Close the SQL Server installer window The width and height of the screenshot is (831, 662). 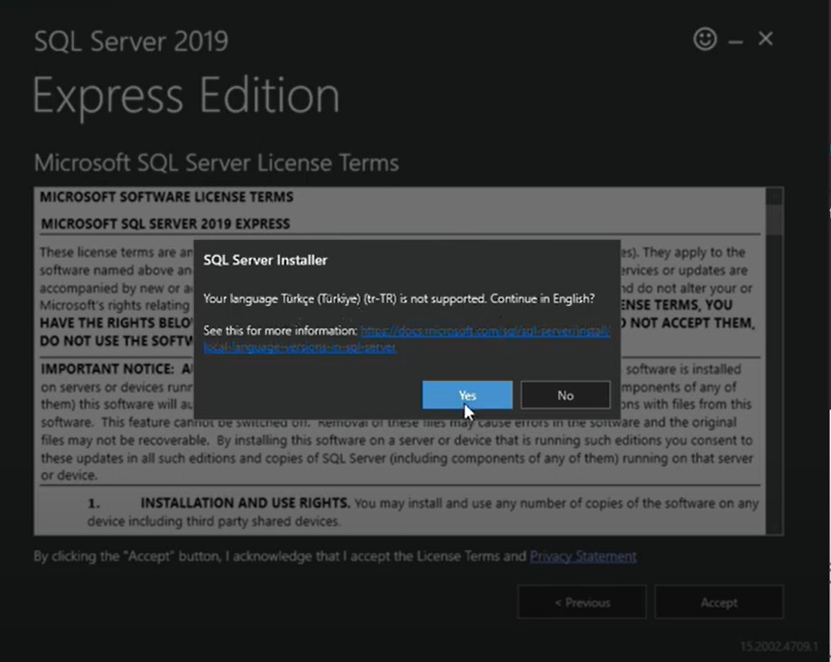pyautogui.click(x=765, y=39)
